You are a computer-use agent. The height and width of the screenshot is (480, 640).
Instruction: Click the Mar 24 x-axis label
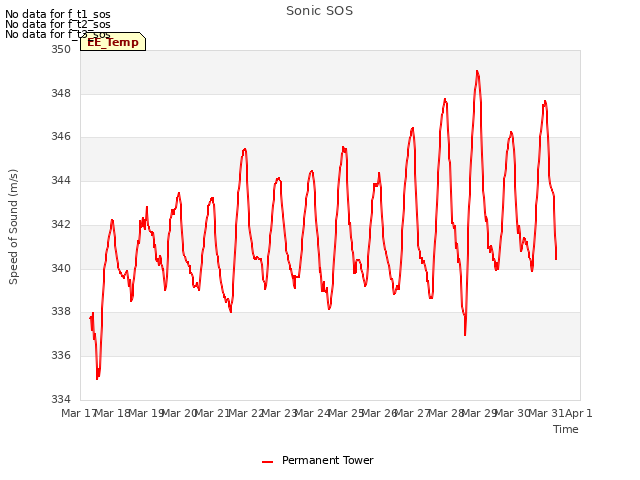click(x=312, y=413)
